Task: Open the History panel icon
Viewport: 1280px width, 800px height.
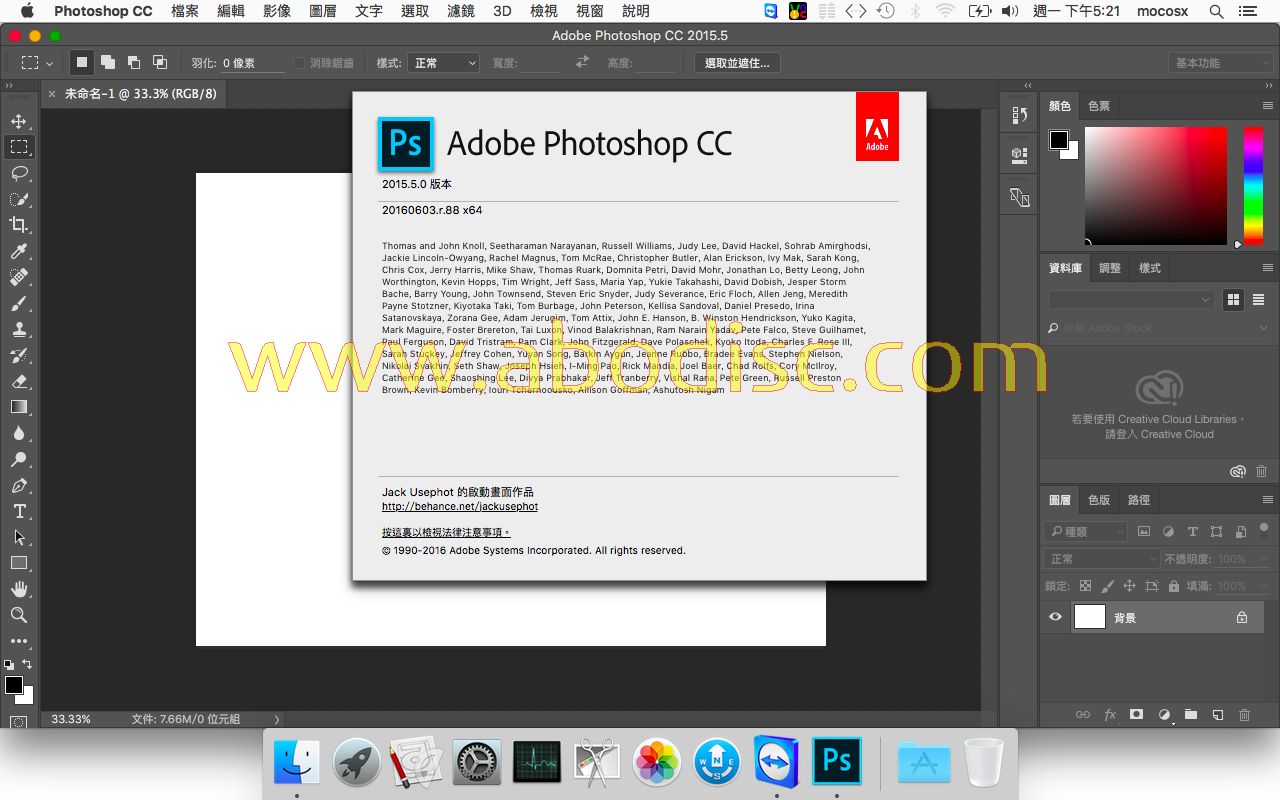Action: tap(1019, 115)
